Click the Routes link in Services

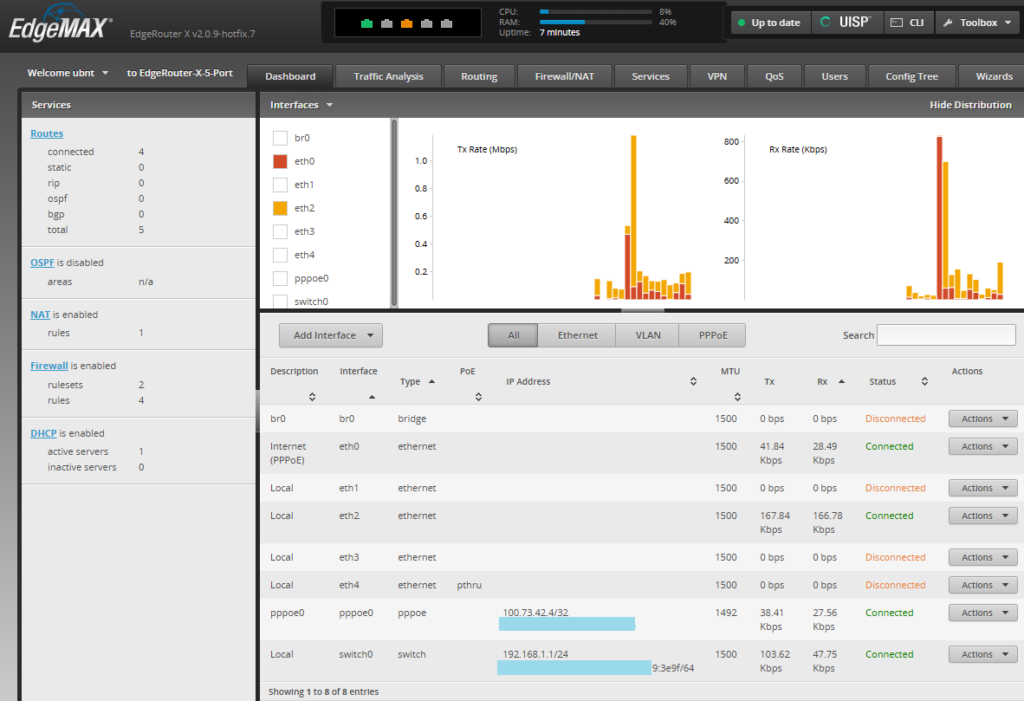click(x=47, y=133)
